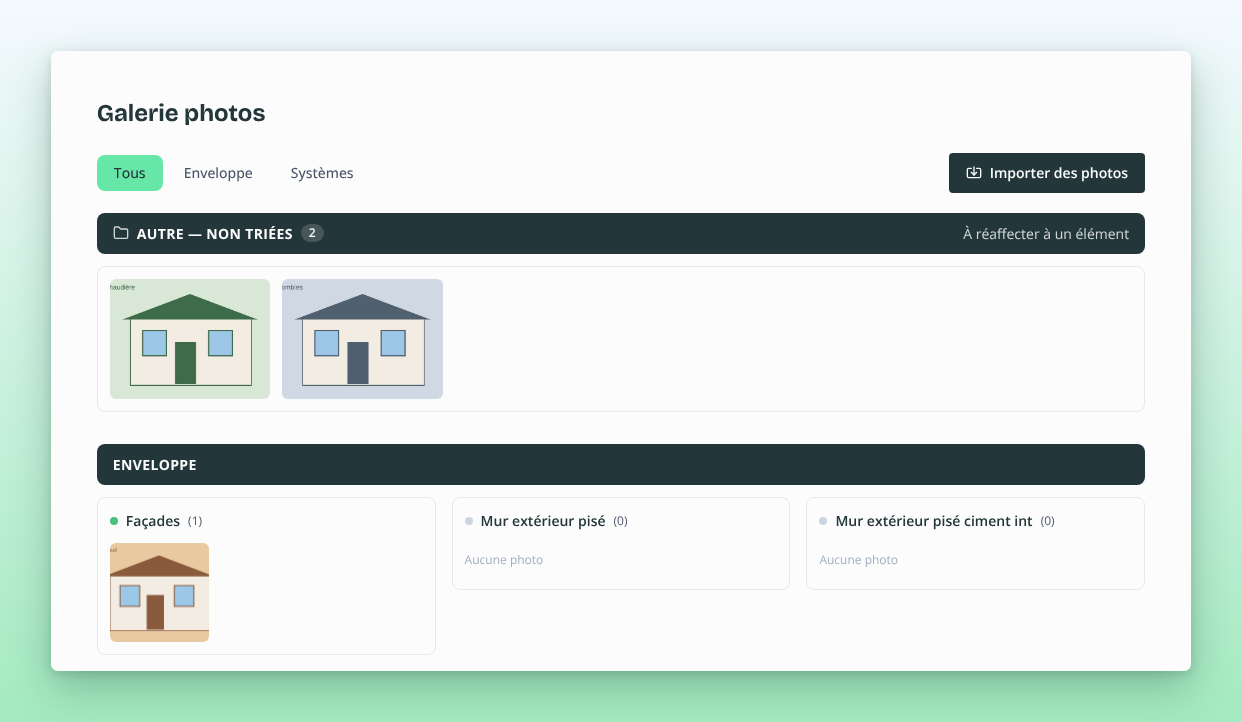Open the Systèmes filter tab
The height and width of the screenshot is (722, 1242).
[322, 173]
